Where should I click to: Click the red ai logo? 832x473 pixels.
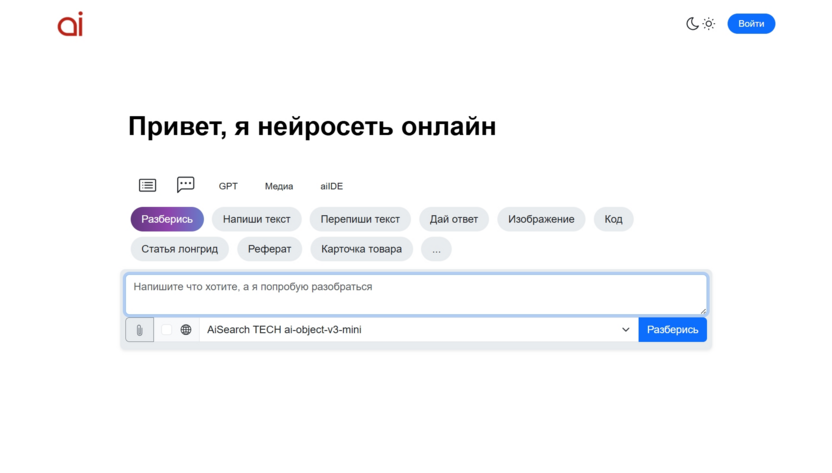(71, 24)
